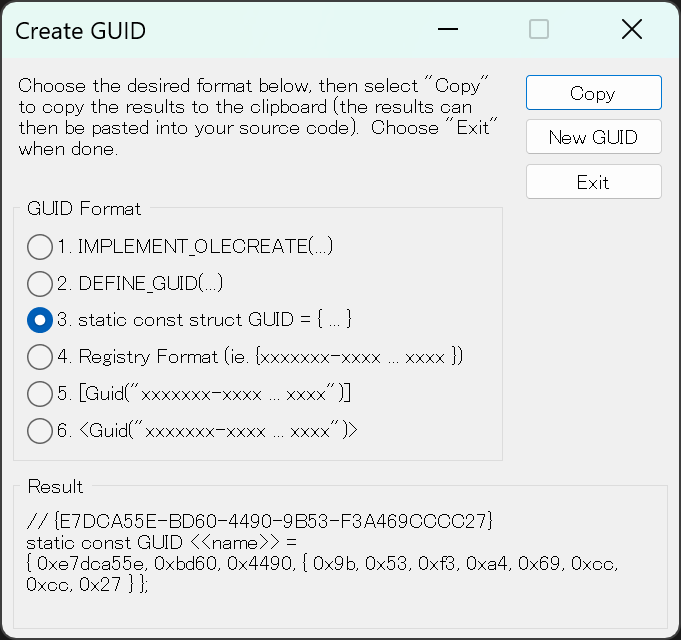
Task: Select static const struct GUID option
Action: coord(40,320)
